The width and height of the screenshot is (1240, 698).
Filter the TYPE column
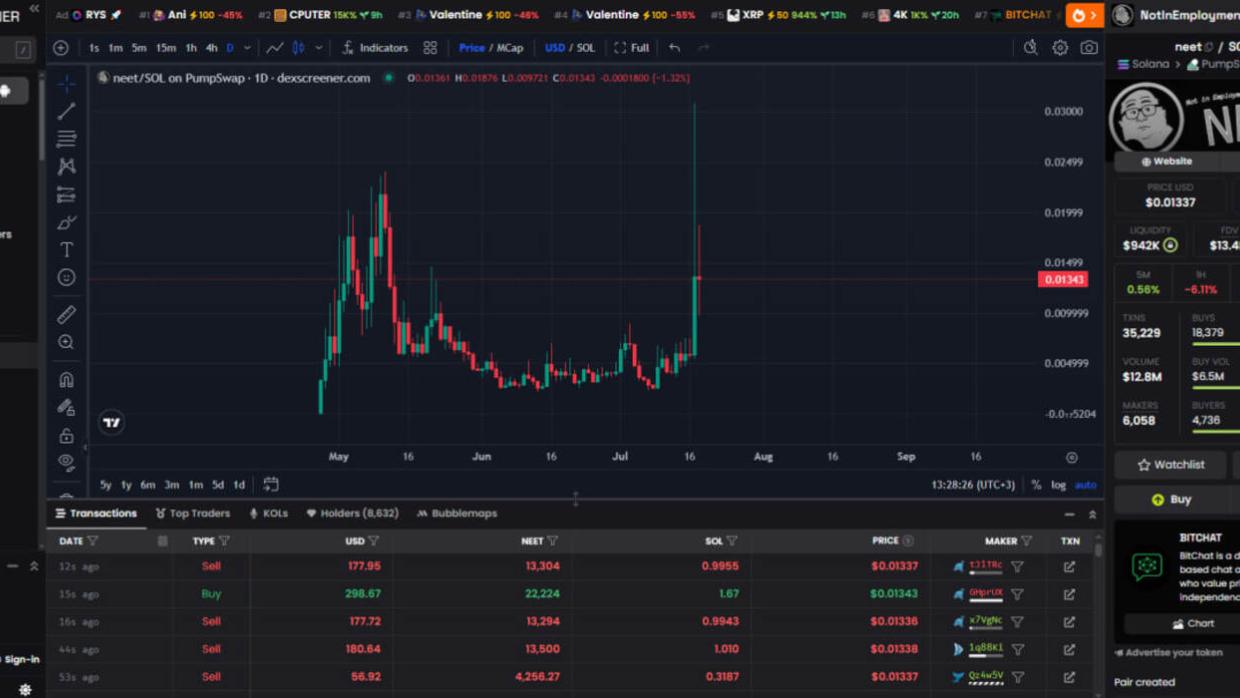(224, 541)
